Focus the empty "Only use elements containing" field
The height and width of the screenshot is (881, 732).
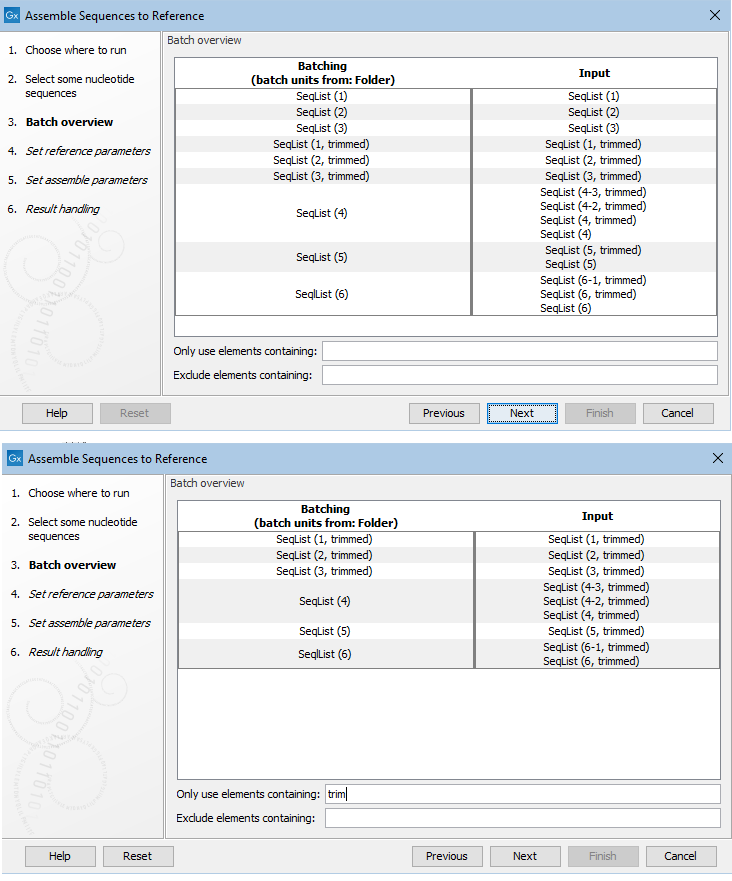click(519, 351)
